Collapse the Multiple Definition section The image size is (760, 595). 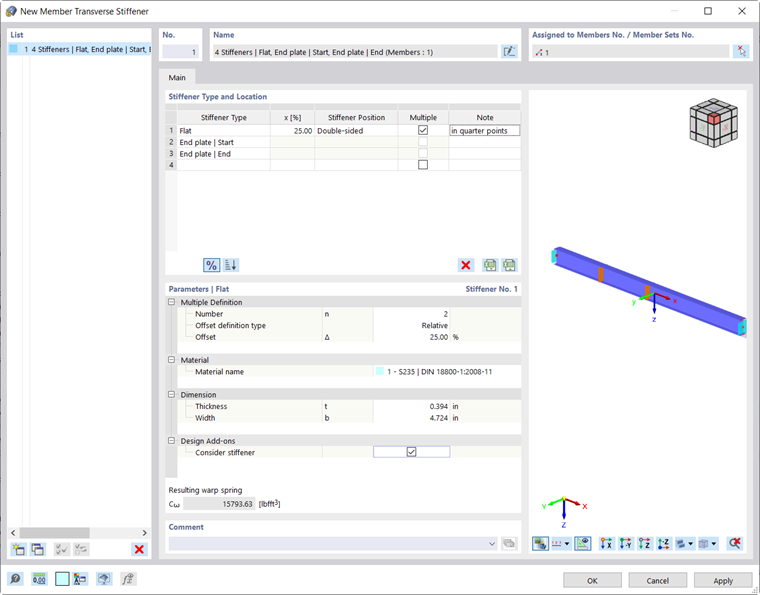point(171,302)
